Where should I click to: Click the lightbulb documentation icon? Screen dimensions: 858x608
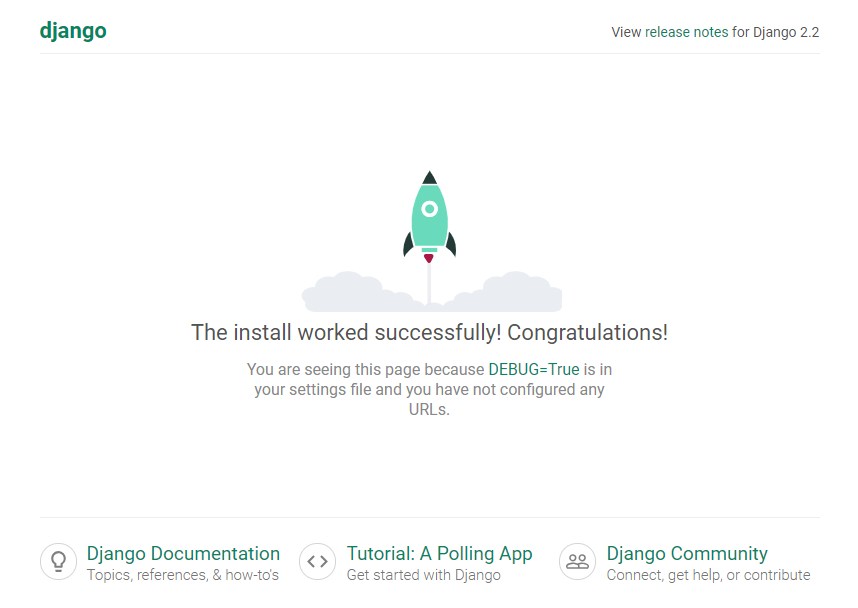click(x=58, y=561)
